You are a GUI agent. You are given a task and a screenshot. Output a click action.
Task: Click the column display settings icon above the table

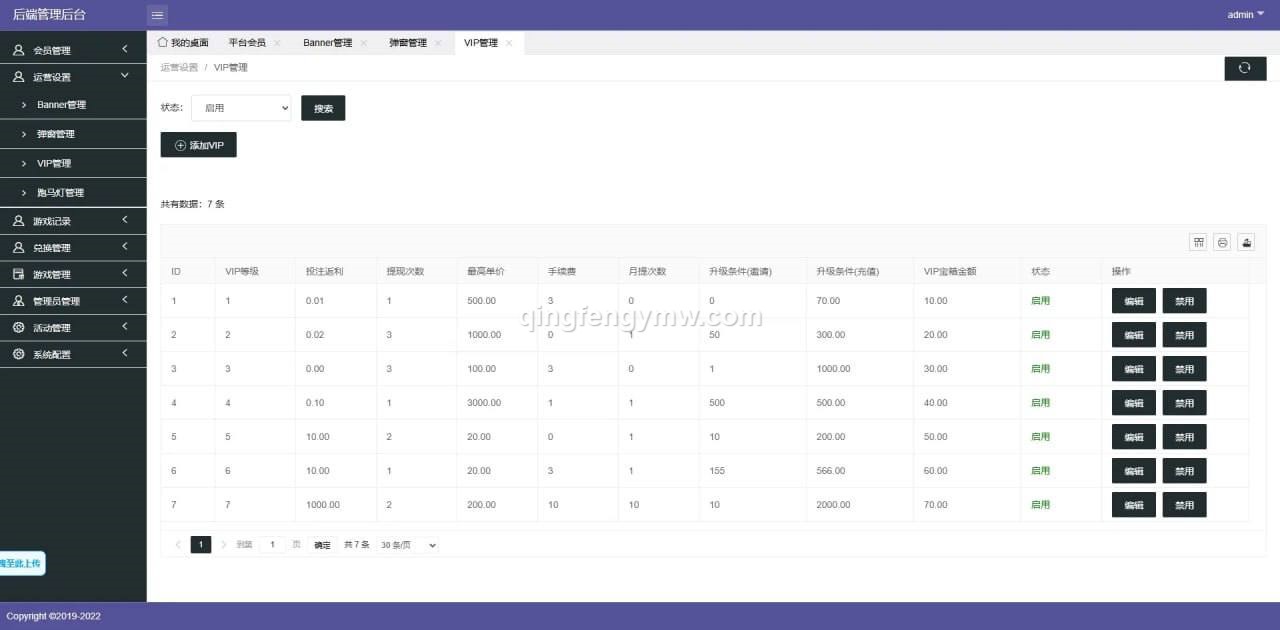click(1198, 242)
